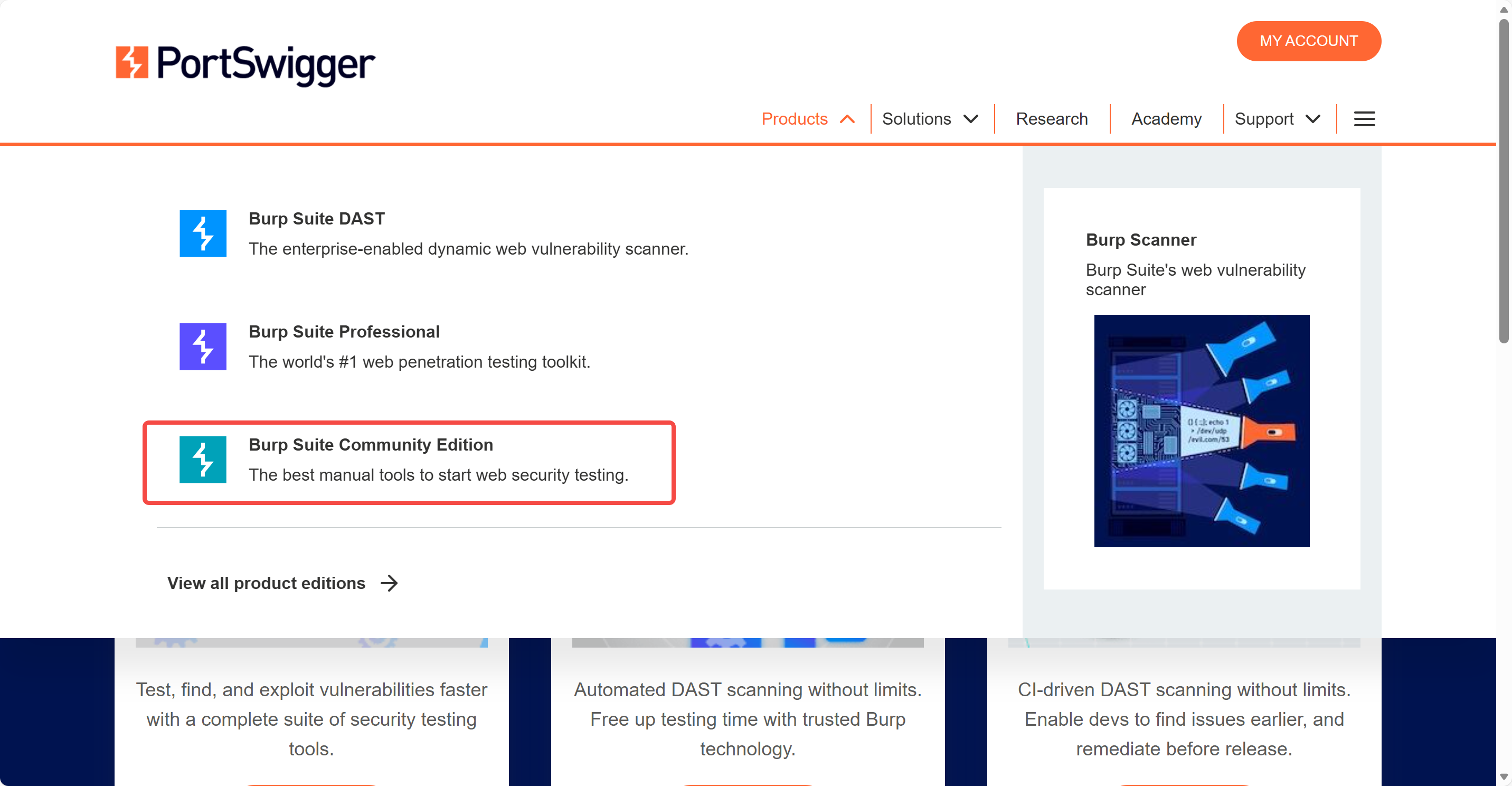Viewport: 1512px width, 786px height.
Task: Expand the Solutions dropdown chevron
Action: point(971,119)
